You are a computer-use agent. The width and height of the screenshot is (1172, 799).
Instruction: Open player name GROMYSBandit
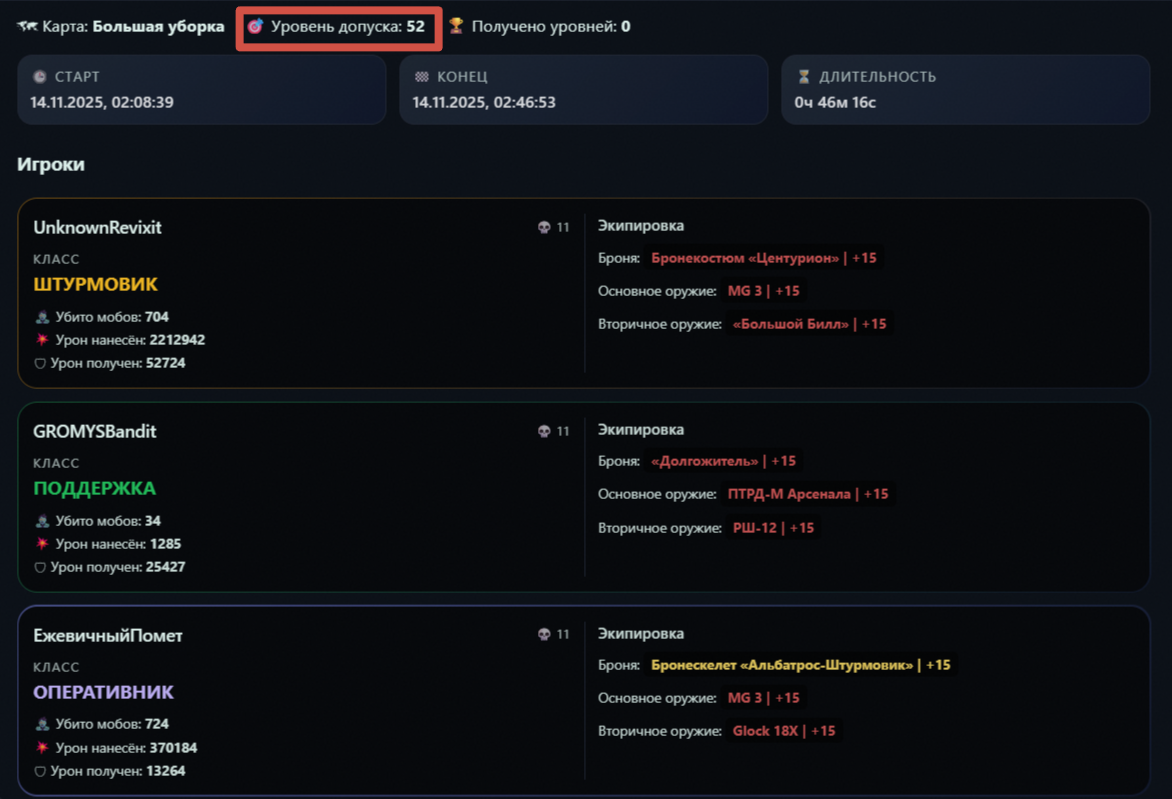(95, 432)
